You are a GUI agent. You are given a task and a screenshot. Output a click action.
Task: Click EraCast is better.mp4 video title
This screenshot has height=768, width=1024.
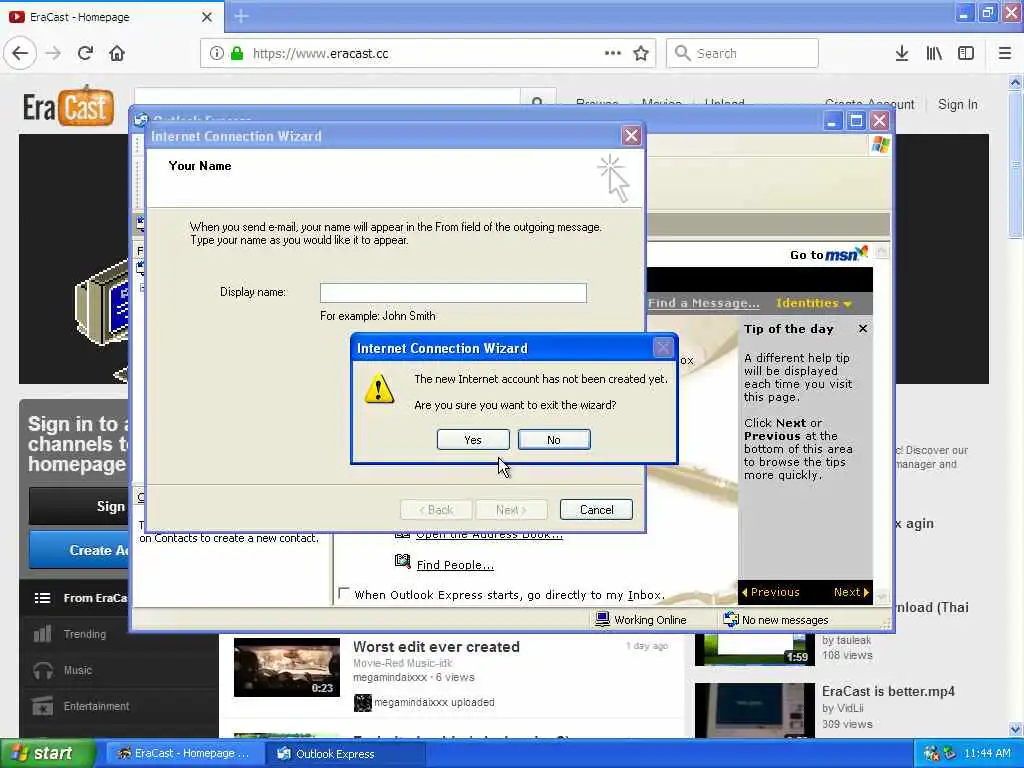point(888,691)
